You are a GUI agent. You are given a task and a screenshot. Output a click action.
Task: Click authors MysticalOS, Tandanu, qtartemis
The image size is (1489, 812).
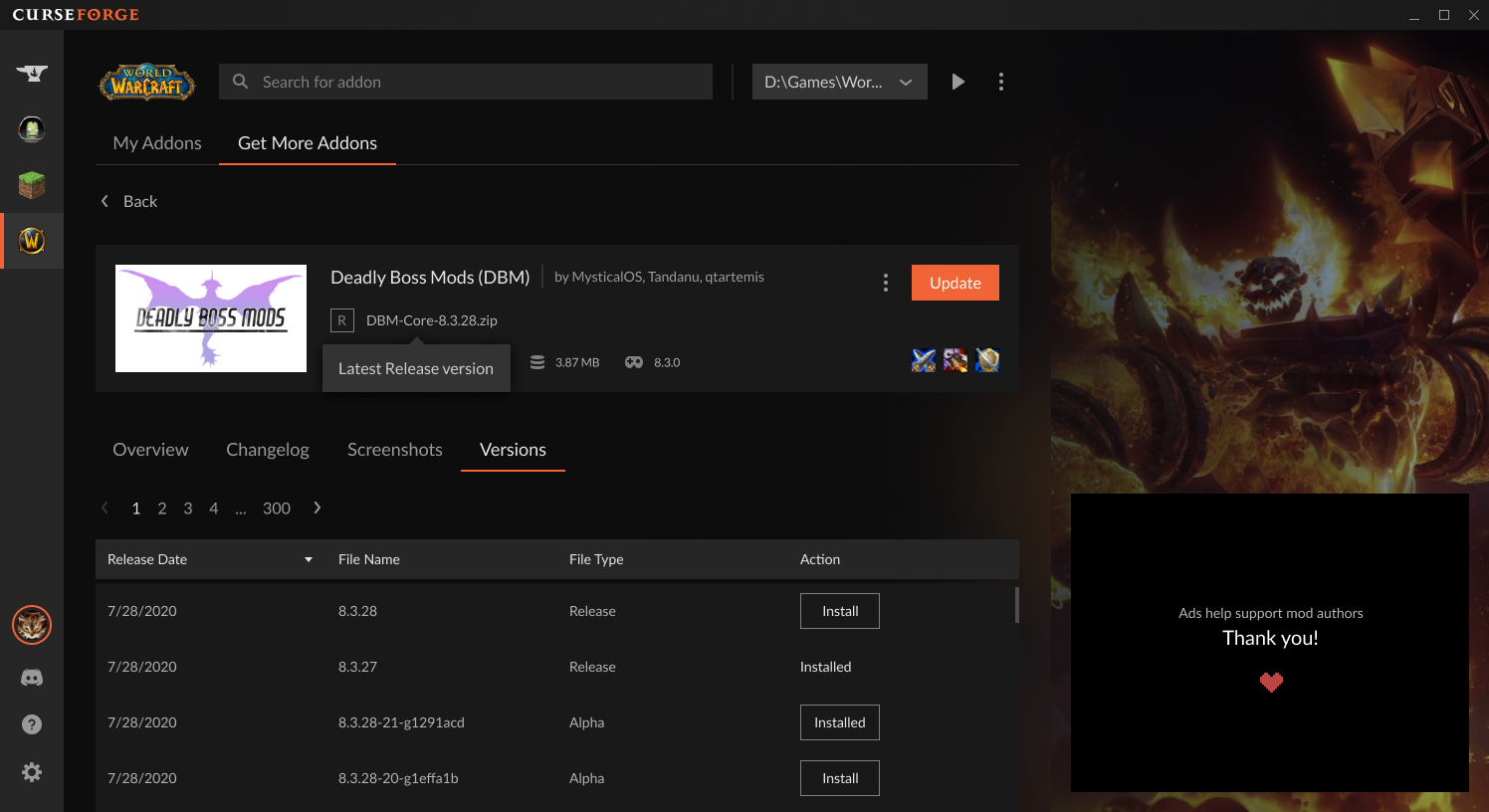coord(659,277)
